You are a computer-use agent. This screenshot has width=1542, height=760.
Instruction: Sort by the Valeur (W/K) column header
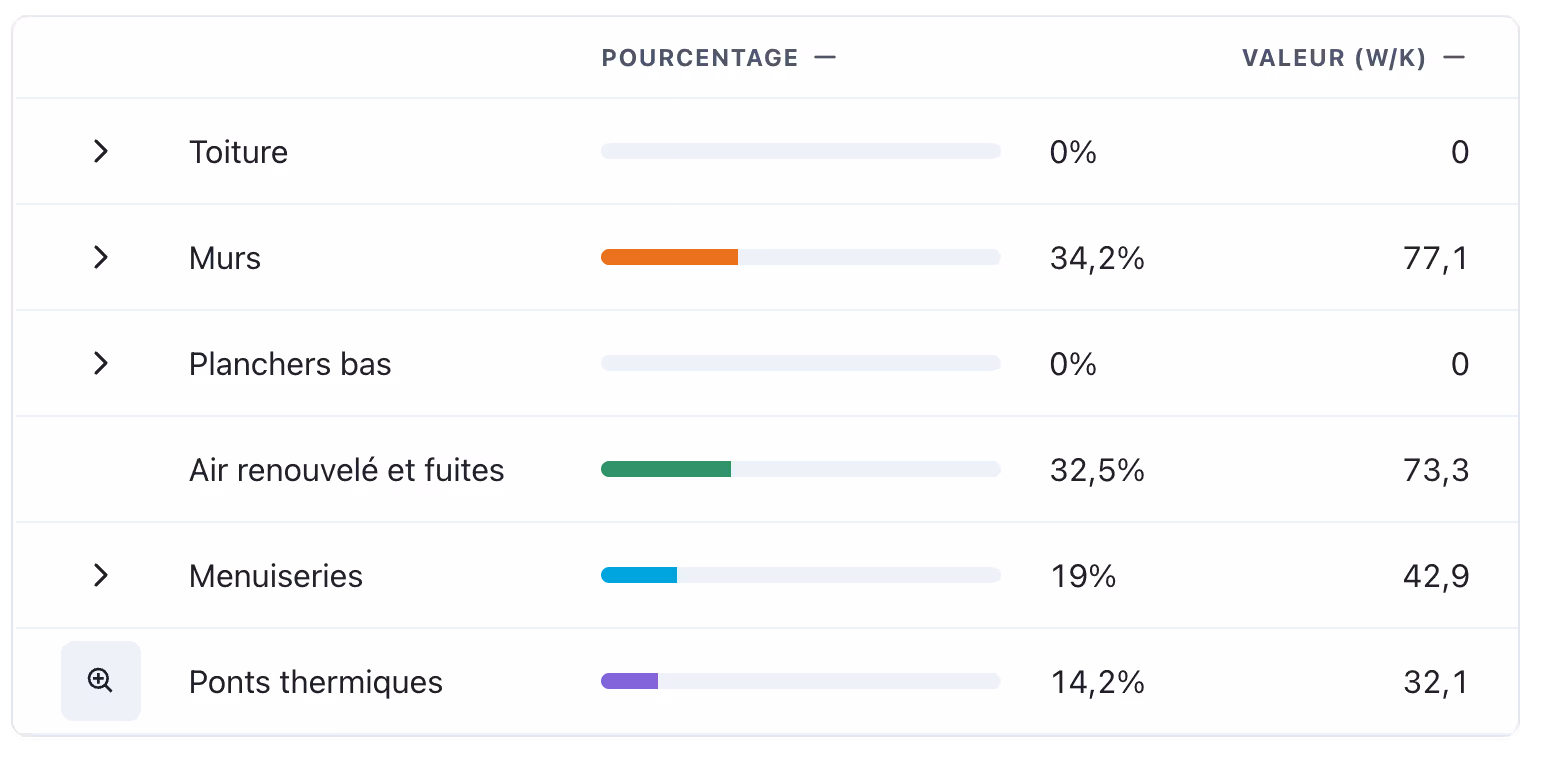[x=1334, y=58]
